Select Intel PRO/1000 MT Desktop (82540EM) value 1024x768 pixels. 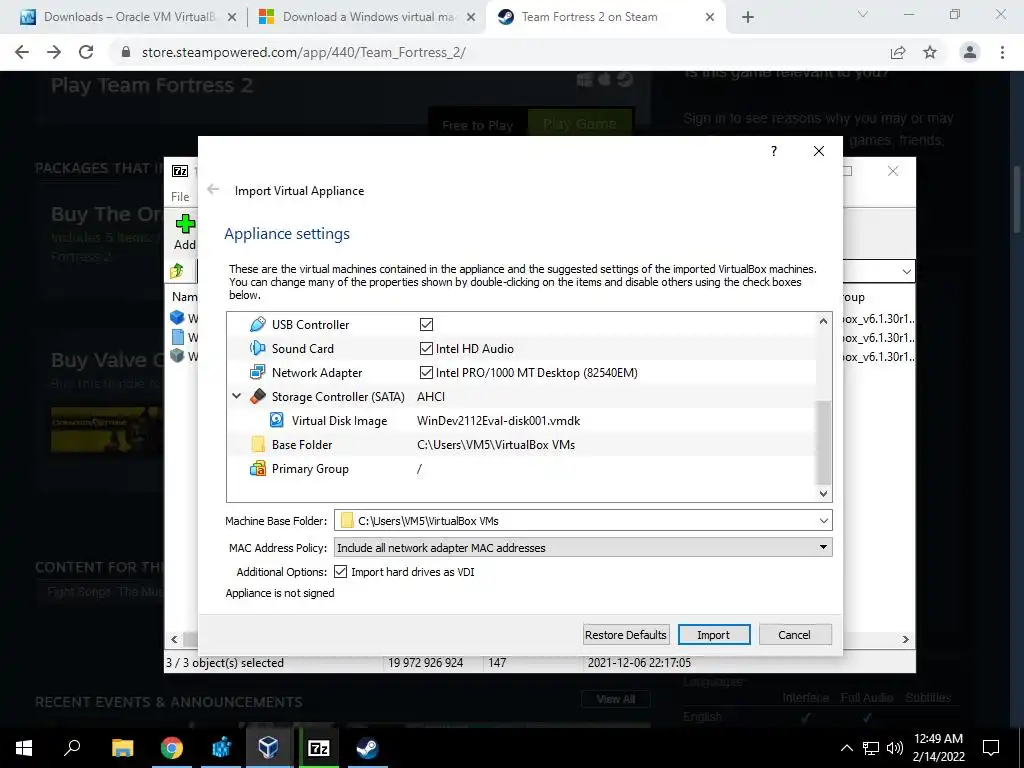[537, 373]
